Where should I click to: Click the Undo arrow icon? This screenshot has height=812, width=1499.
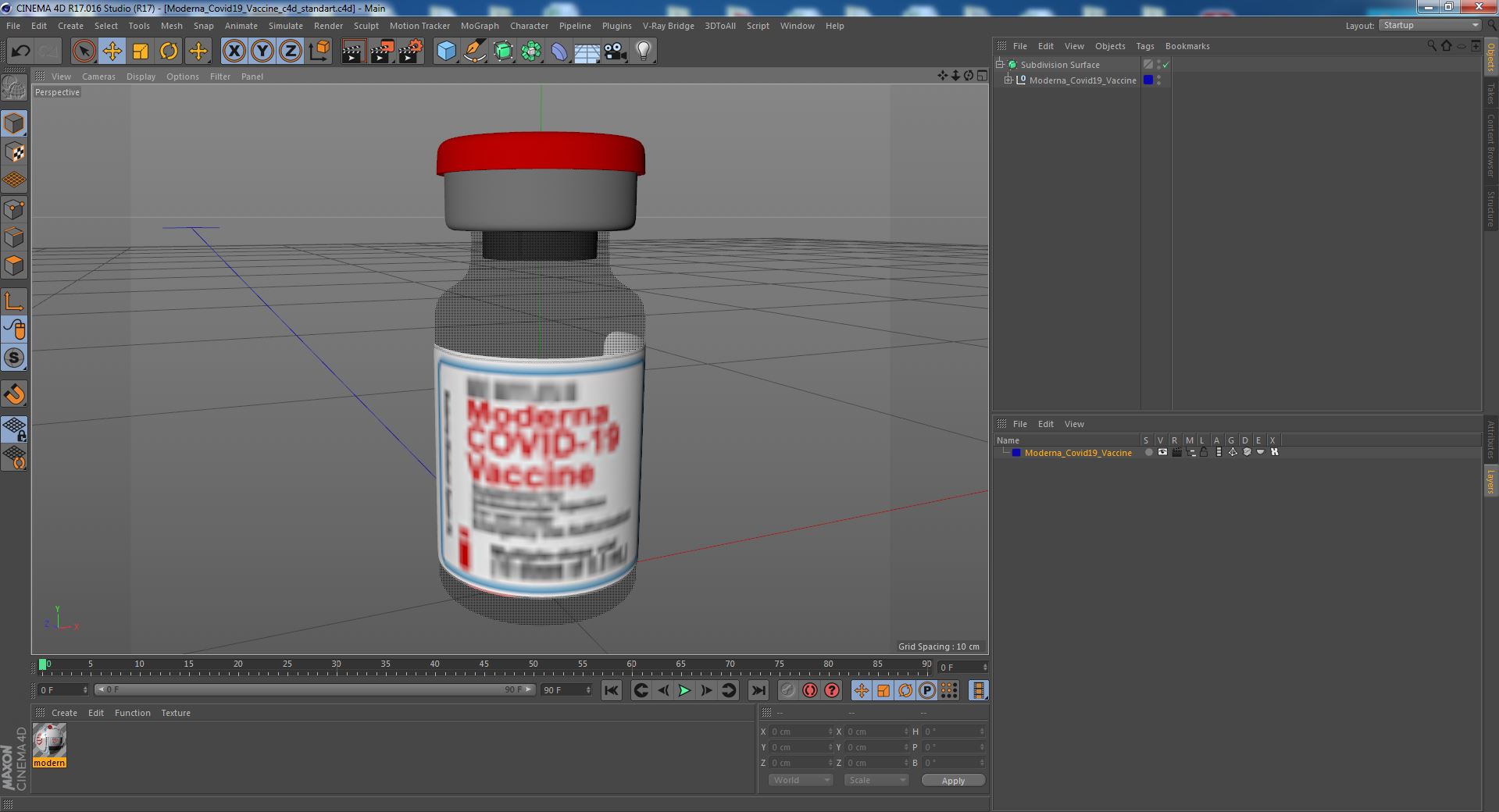click(20, 52)
